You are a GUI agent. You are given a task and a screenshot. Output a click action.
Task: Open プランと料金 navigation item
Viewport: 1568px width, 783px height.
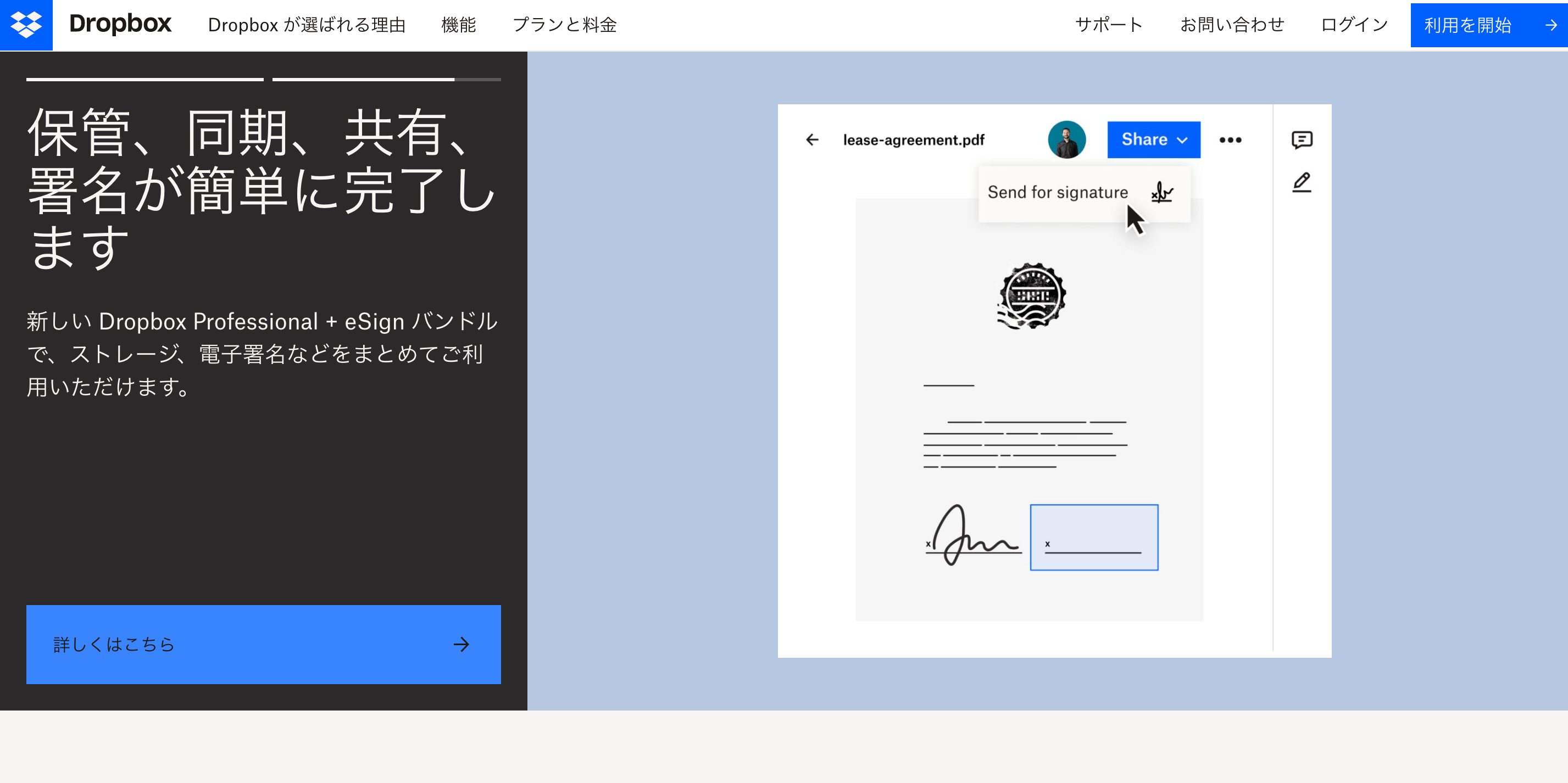tap(564, 25)
